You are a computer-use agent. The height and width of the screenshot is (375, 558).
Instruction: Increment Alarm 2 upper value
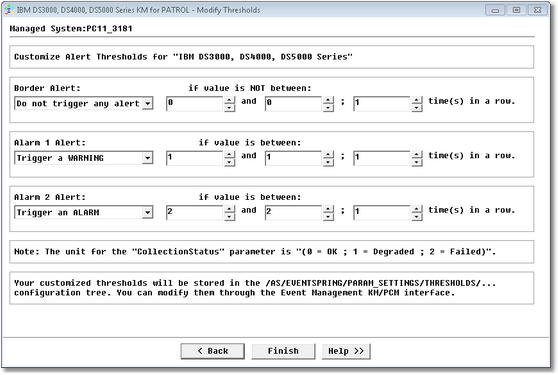[328, 209]
